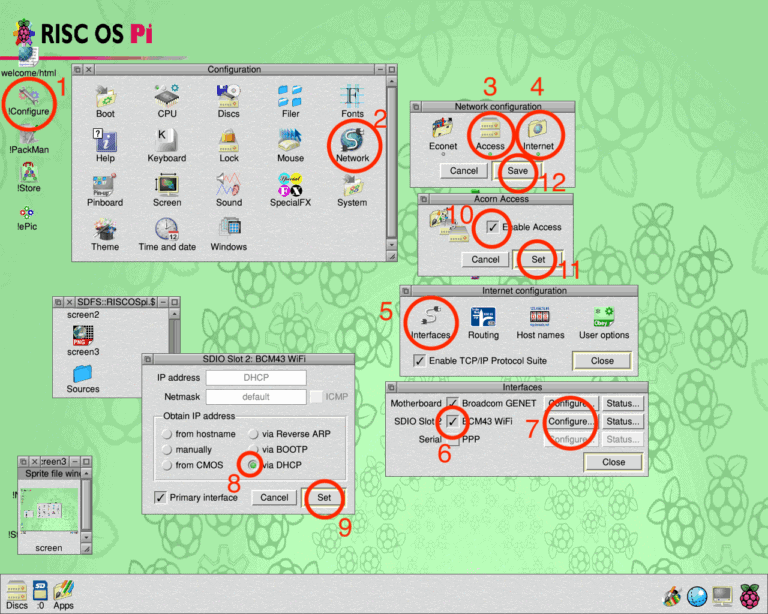Screen dimensions: 768x614
Task: Open Keyboard settings in Configuration window
Action: coord(167,146)
